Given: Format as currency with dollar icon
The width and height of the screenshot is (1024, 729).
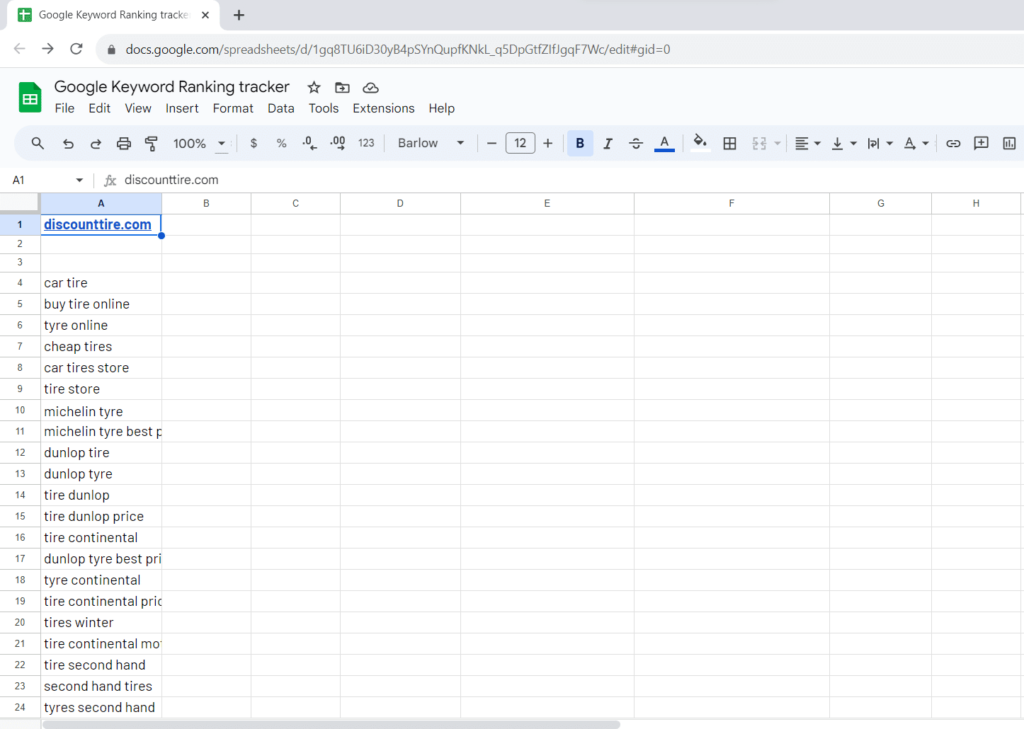Looking at the screenshot, I should coord(253,143).
